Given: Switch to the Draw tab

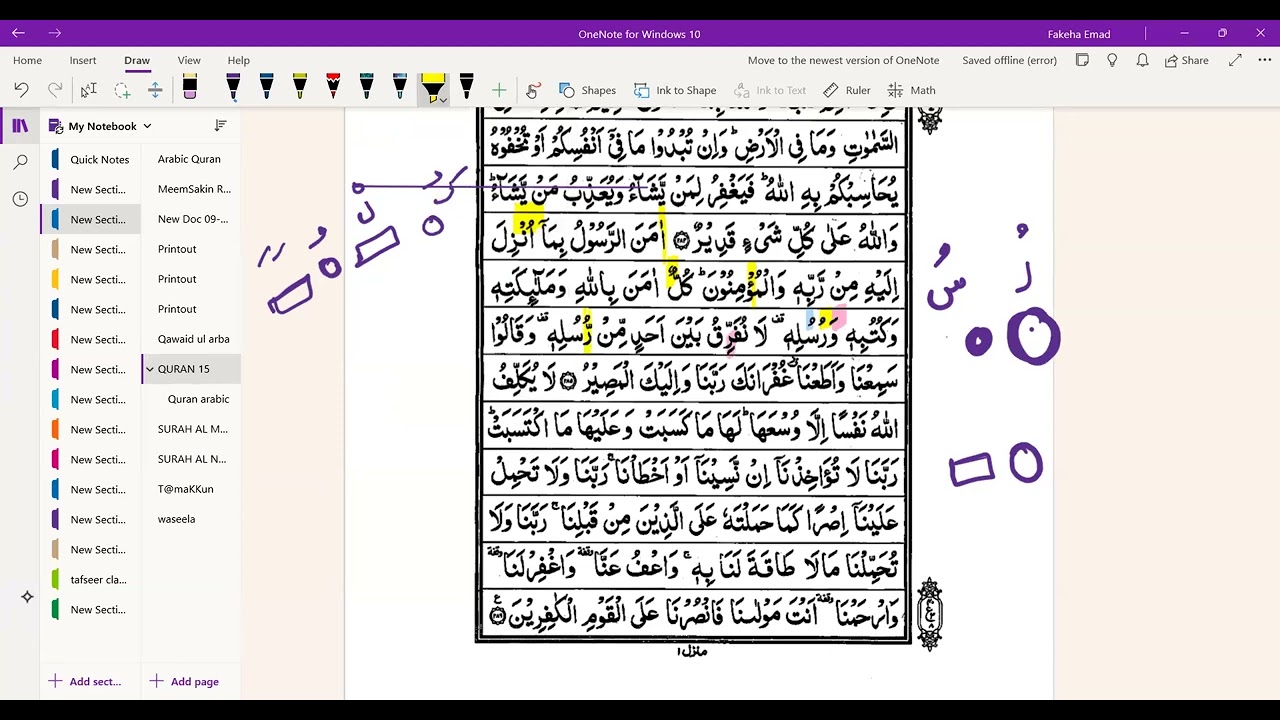Looking at the screenshot, I should tap(137, 60).
